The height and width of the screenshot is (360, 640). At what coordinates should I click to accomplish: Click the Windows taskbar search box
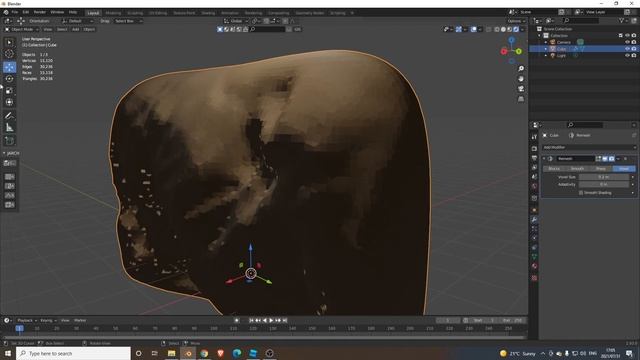tap(73, 353)
